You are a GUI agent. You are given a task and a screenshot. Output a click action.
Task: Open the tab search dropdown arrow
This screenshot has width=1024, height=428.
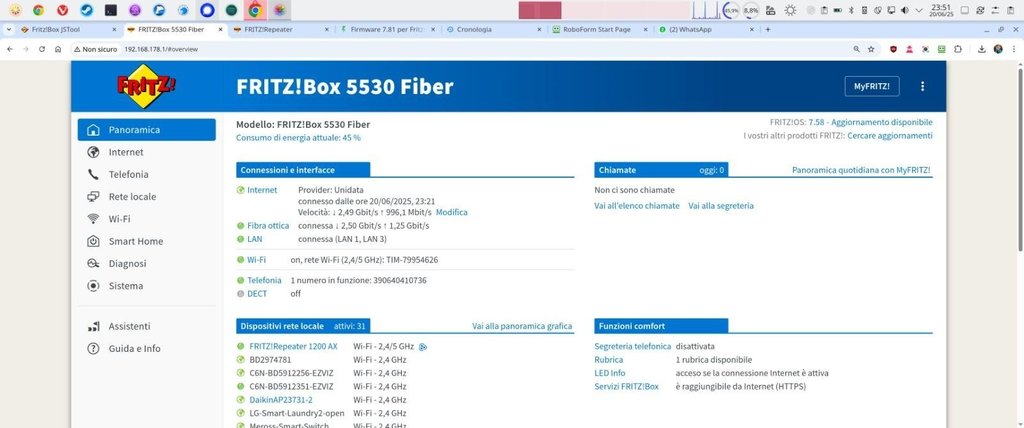(x=8, y=29)
